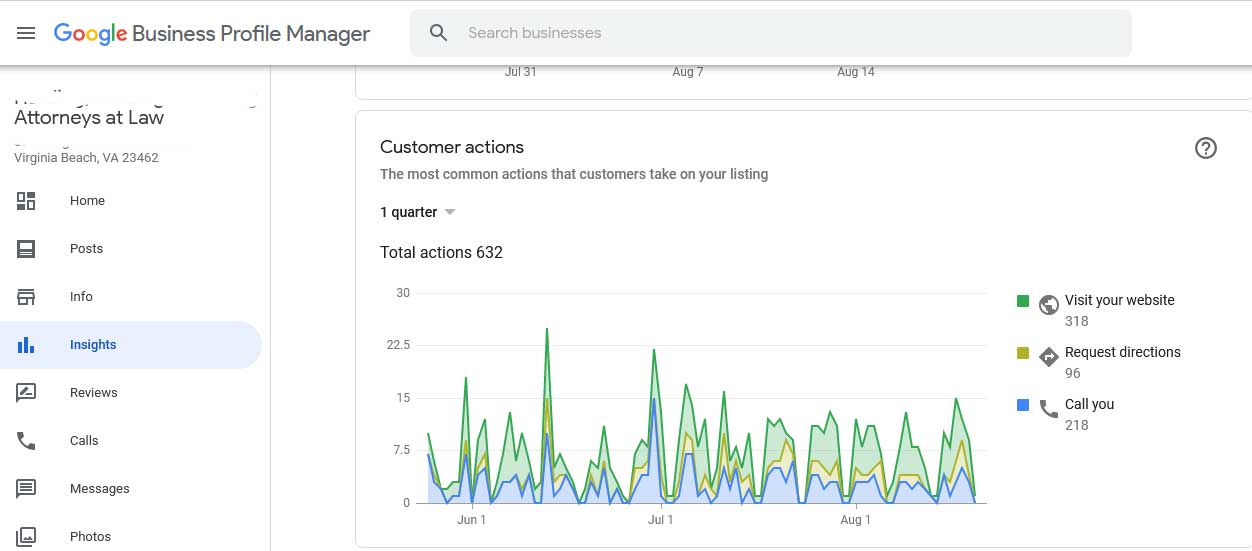The width and height of the screenshot is (1252, 551).
Task: Open Calls in sidebar
Action: click(x=131, y=441)
